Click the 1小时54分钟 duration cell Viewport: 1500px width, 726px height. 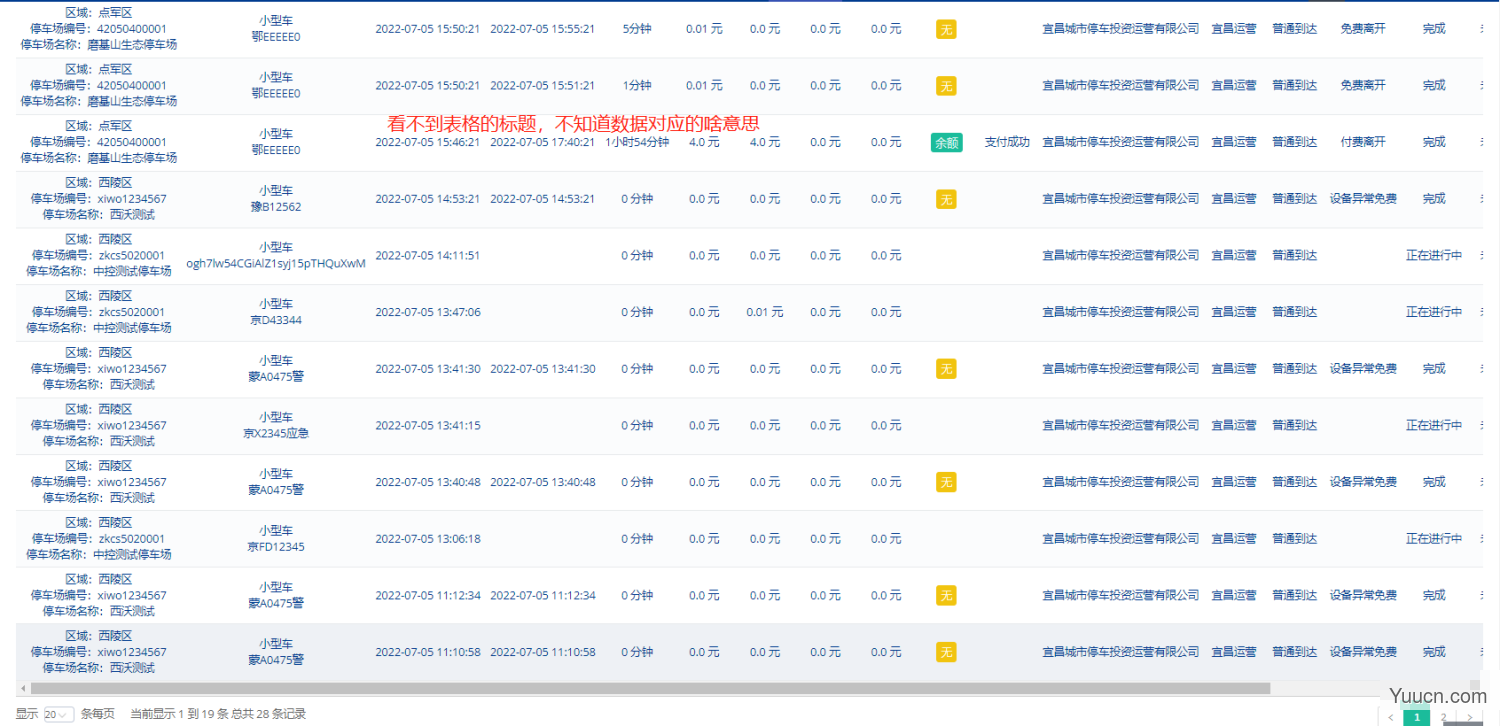coord(637,142)
